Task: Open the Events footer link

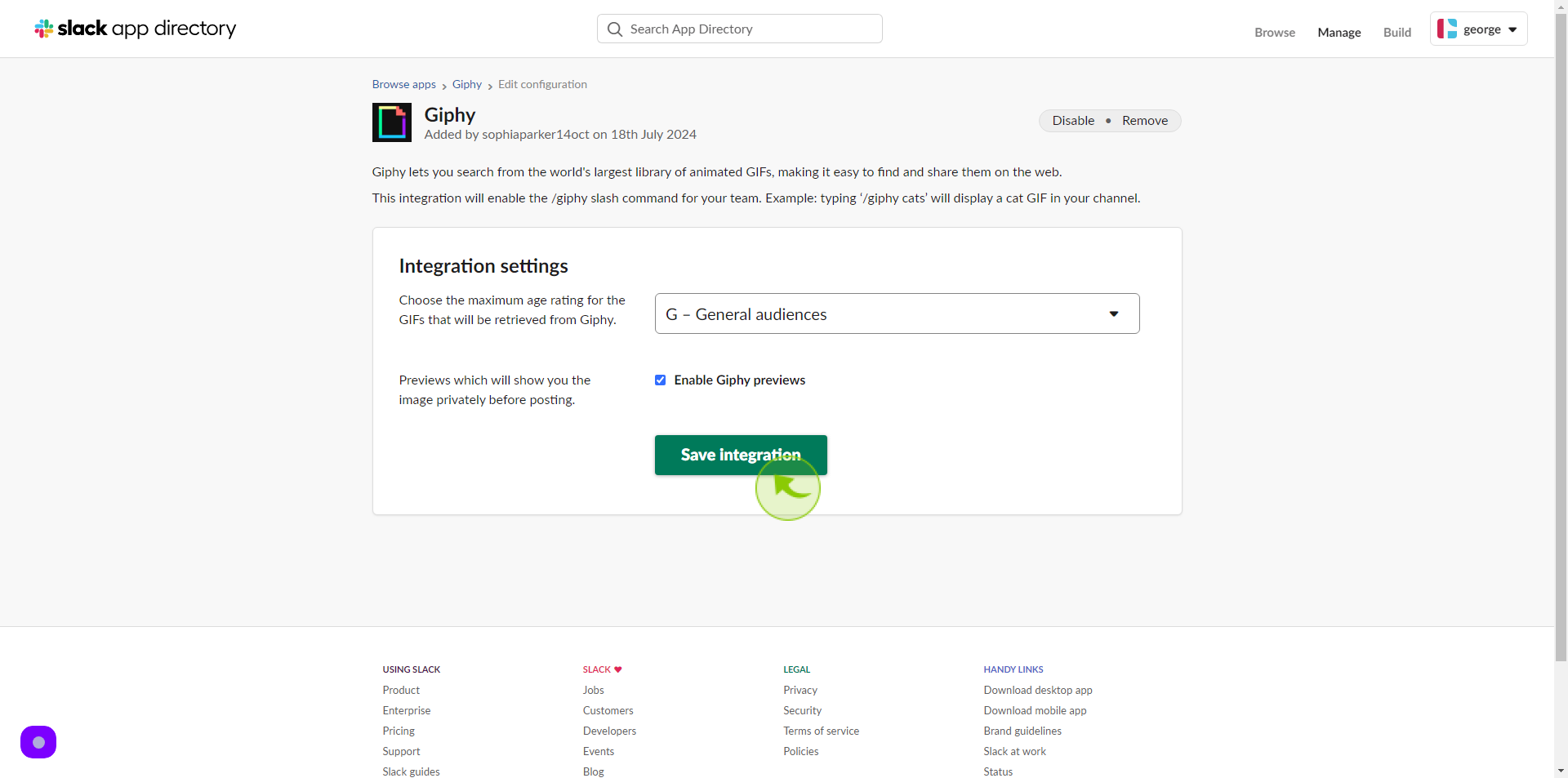Action: click(x=599, y=752)
